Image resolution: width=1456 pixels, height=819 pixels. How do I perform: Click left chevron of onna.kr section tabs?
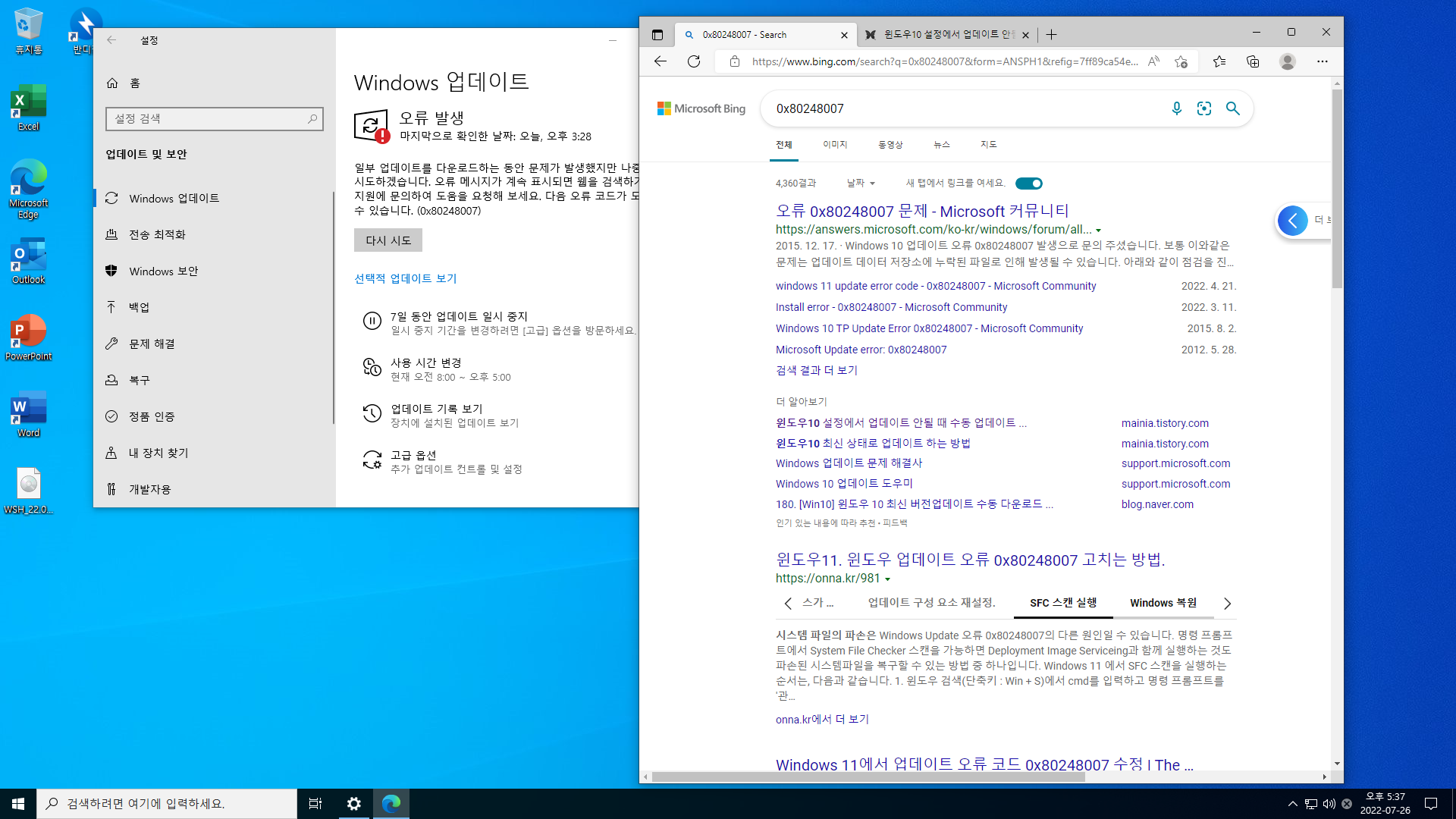click(788, 604)
